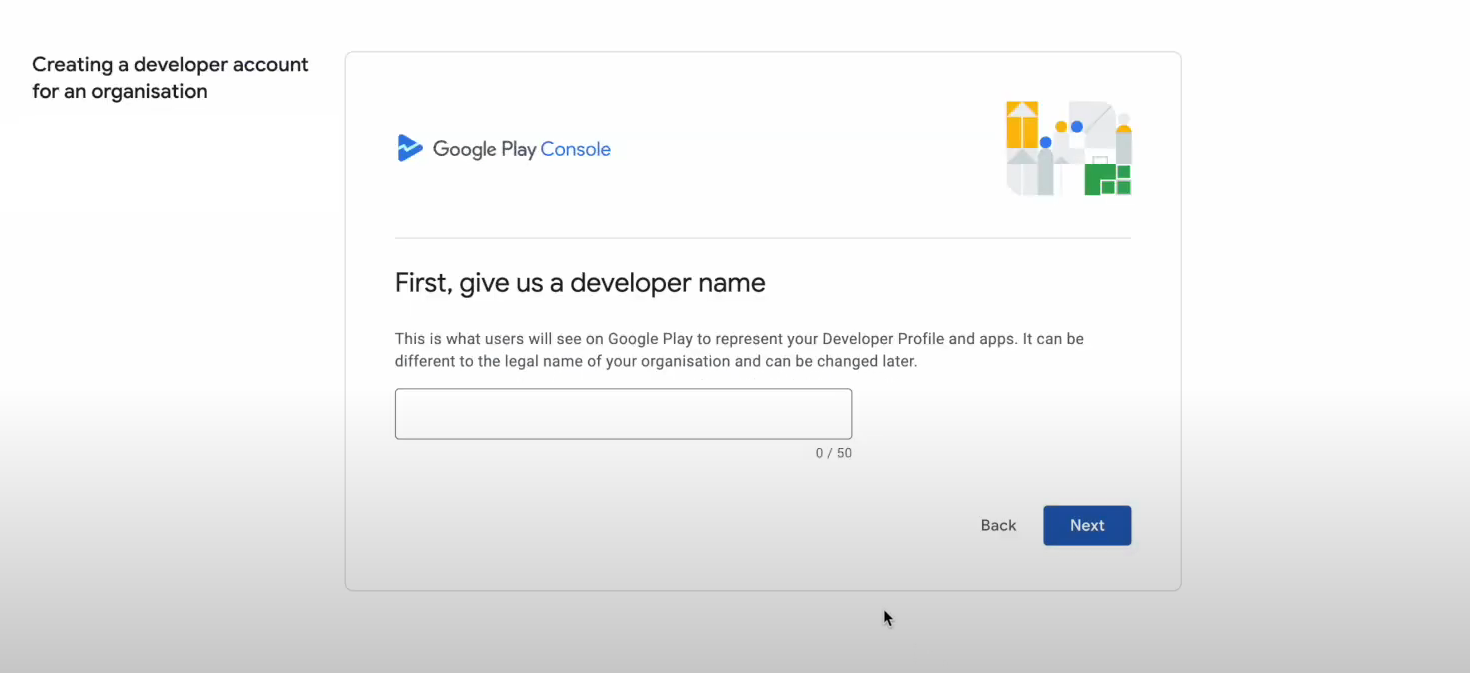This screenshot has width=1470, height=673.
Task: Click the Next button
Action: point(1087,525)
